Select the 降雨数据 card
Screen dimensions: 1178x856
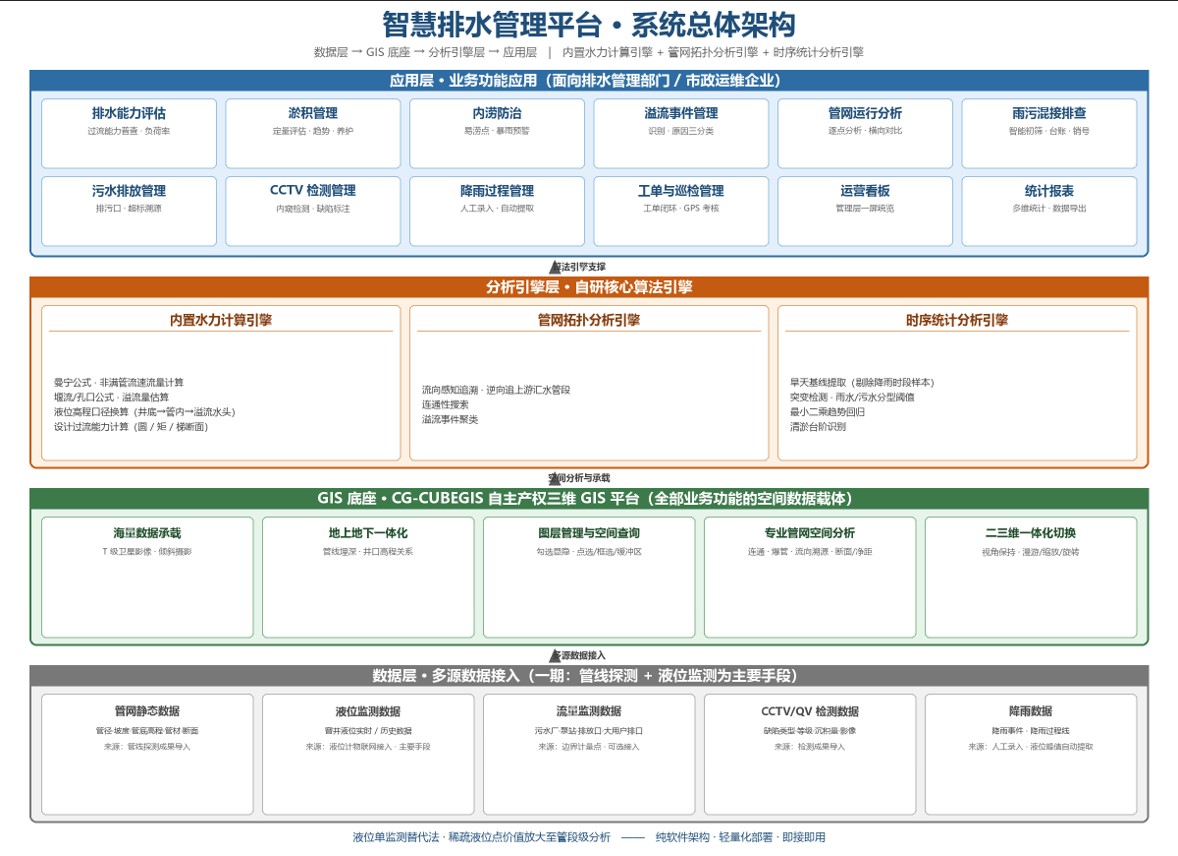1031,755
